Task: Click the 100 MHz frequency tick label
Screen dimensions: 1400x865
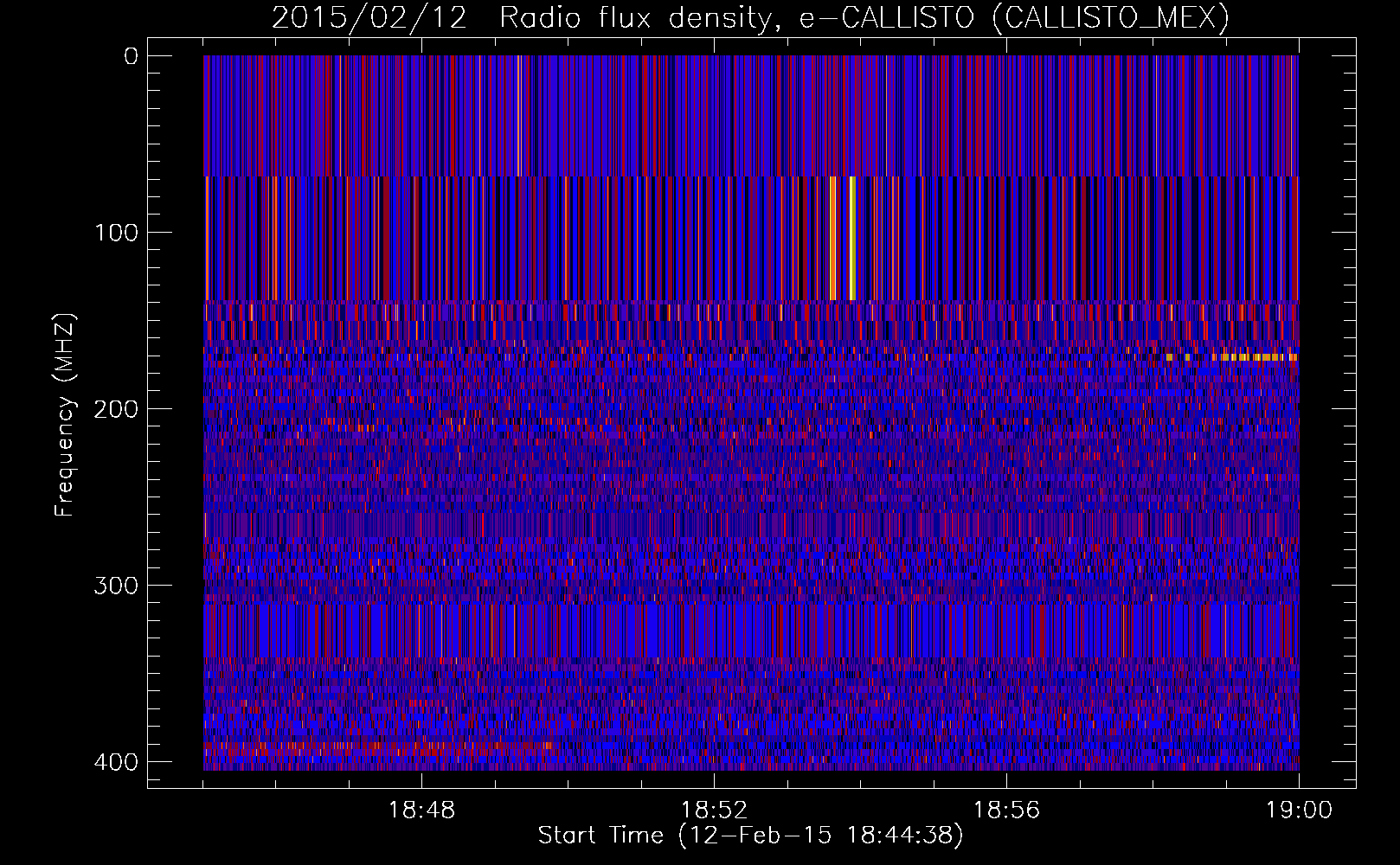Action: [116, 233]
